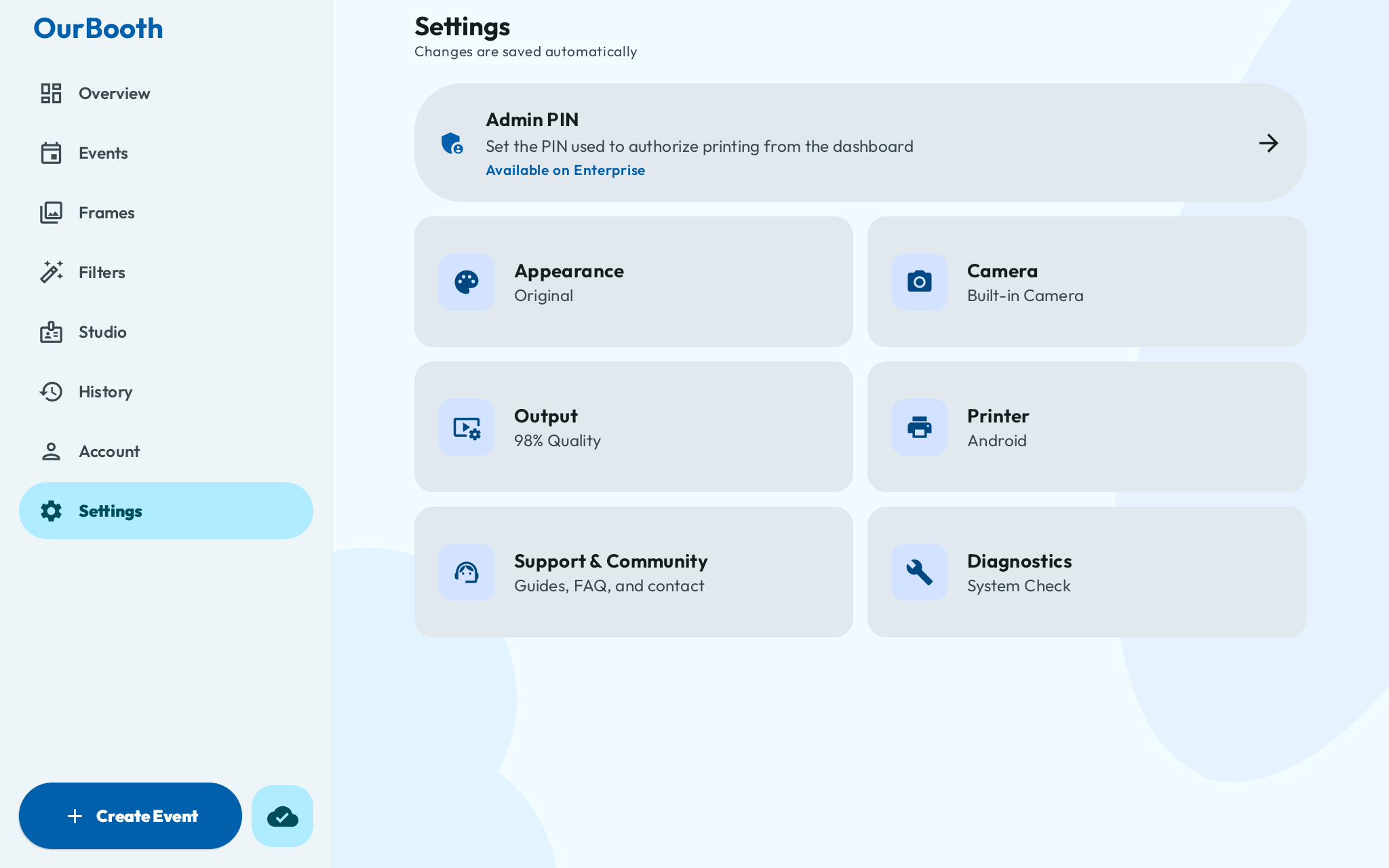Screen dimensions: 1389x868
Task: Click the Events calendar icon
Action: pyautogui.click(x=51, y=153)
